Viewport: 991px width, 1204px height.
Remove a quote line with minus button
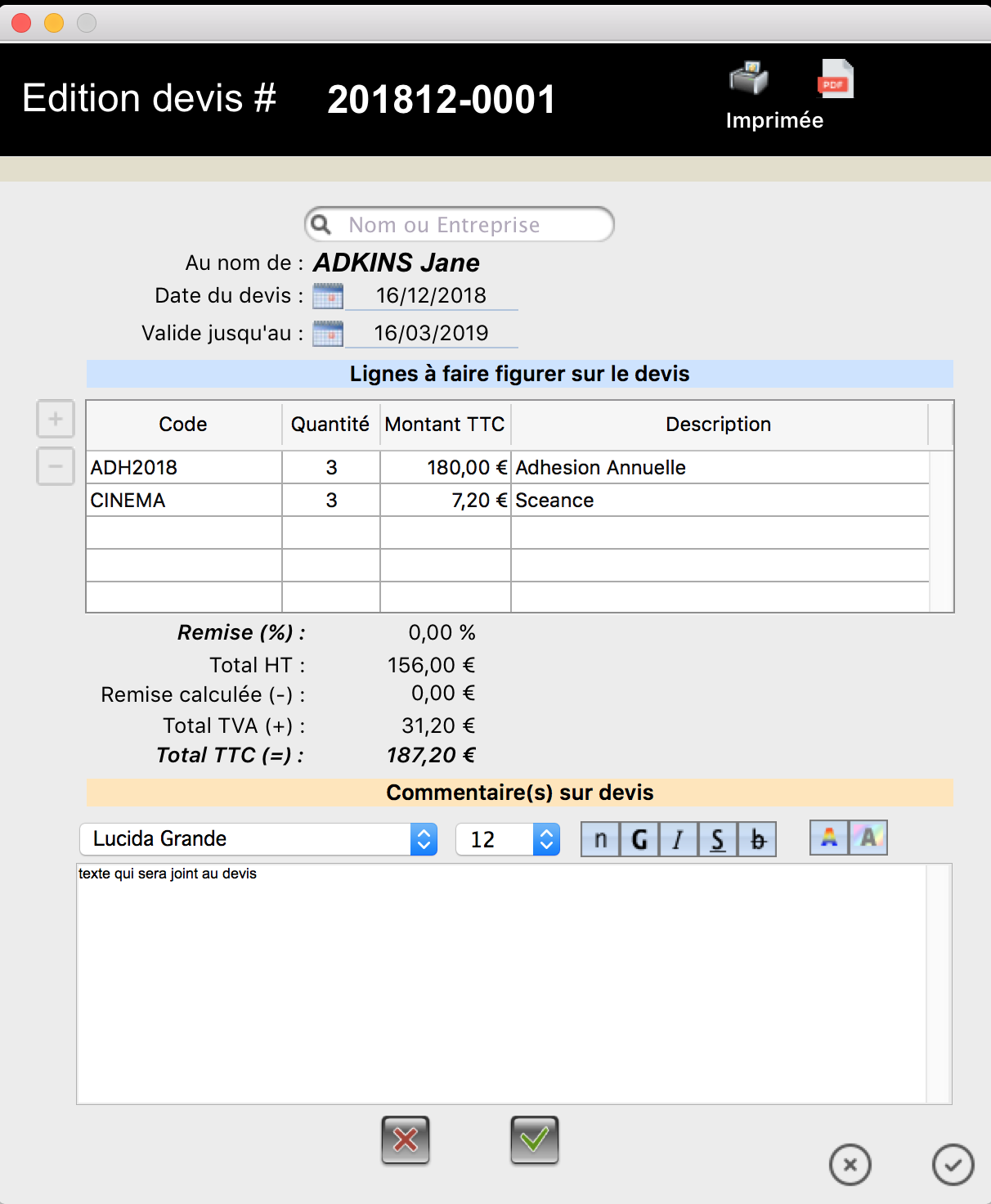point(56,466)
